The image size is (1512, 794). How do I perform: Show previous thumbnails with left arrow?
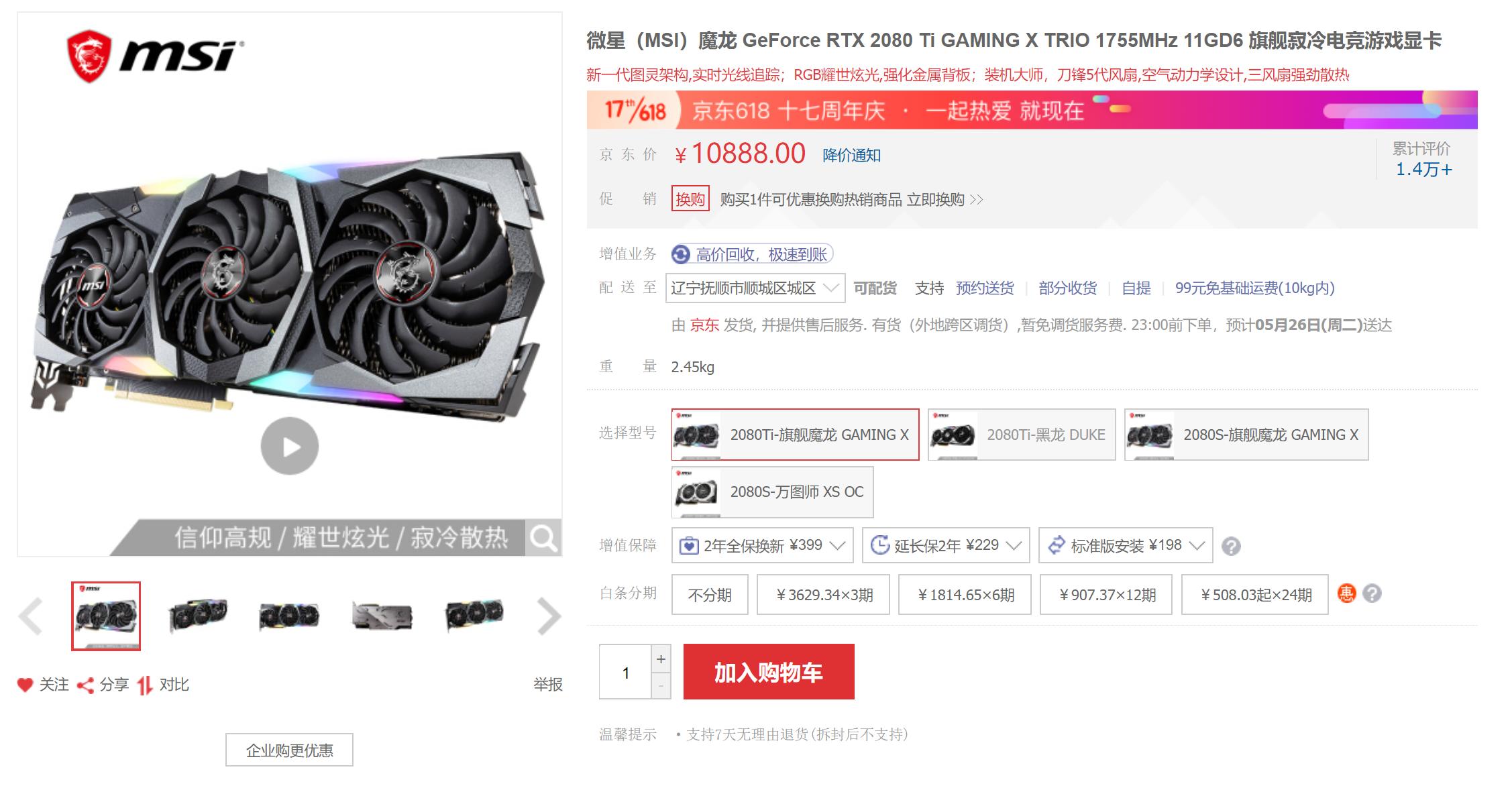31,616
